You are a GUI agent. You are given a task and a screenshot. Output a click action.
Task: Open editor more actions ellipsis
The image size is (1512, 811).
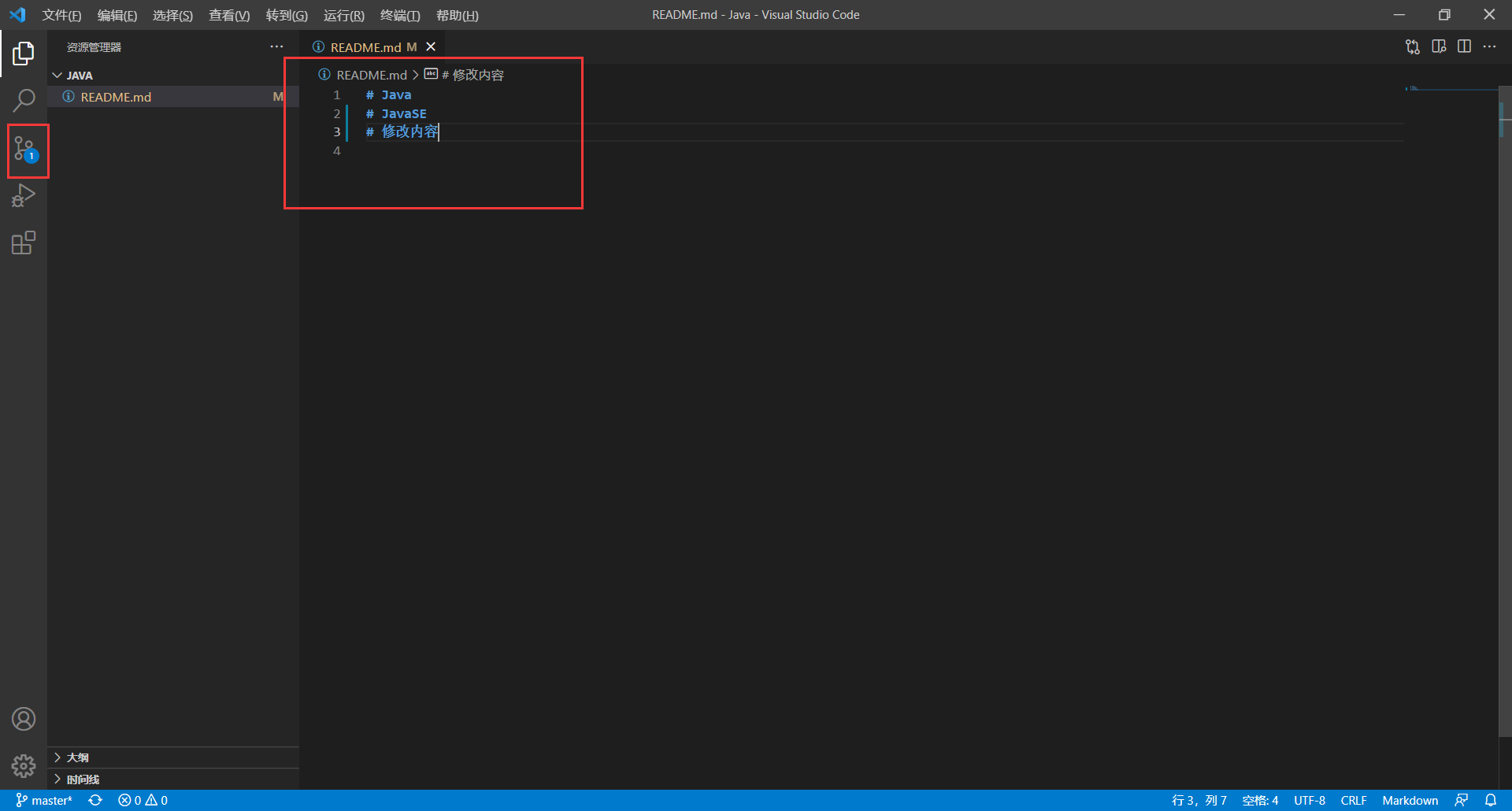(1489, 47)
